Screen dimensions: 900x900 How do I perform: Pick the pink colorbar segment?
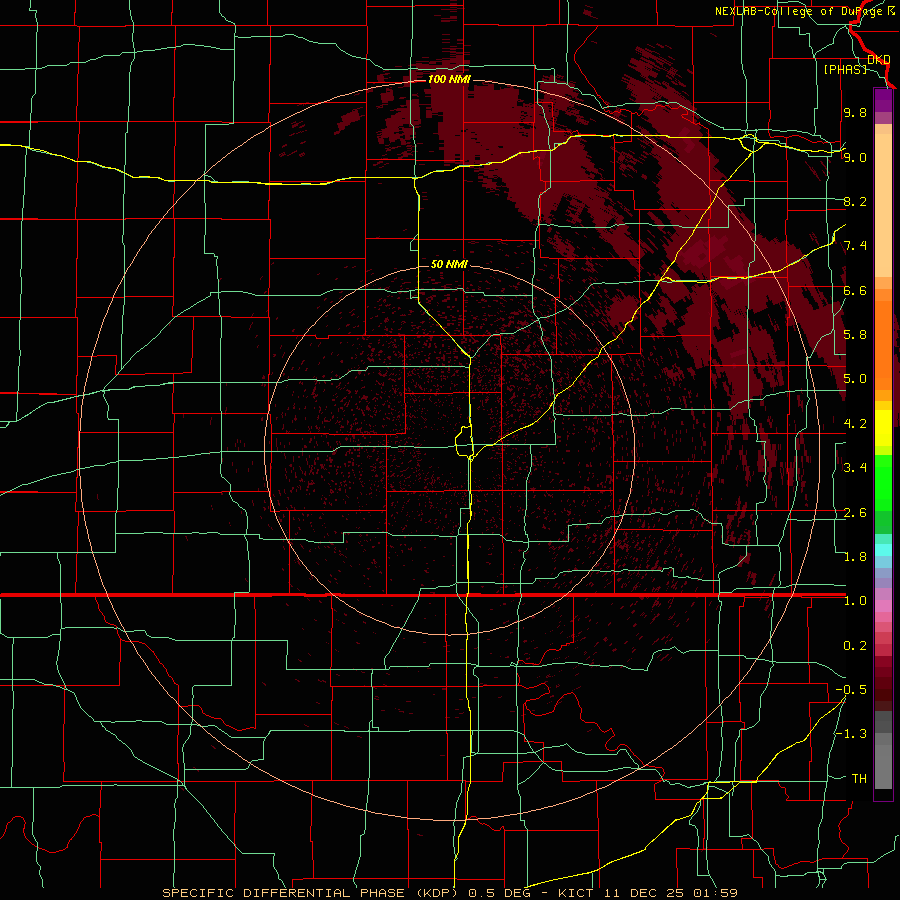(883, 606)
